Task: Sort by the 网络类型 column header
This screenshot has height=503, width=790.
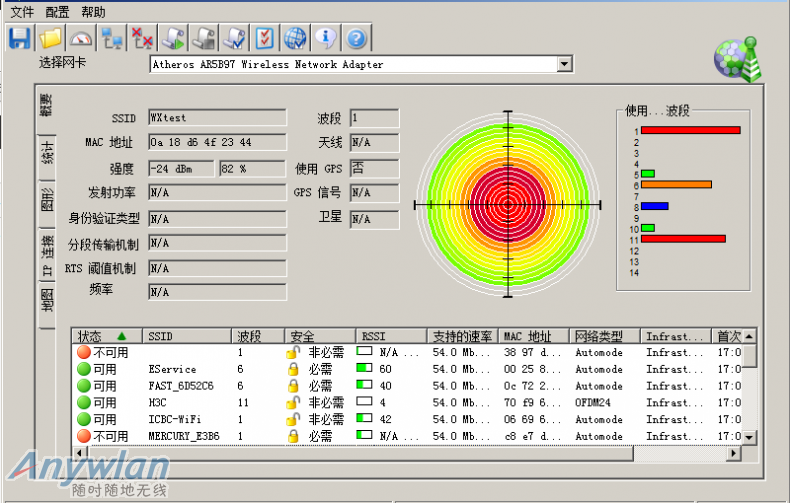Action: tap(605, 336)
